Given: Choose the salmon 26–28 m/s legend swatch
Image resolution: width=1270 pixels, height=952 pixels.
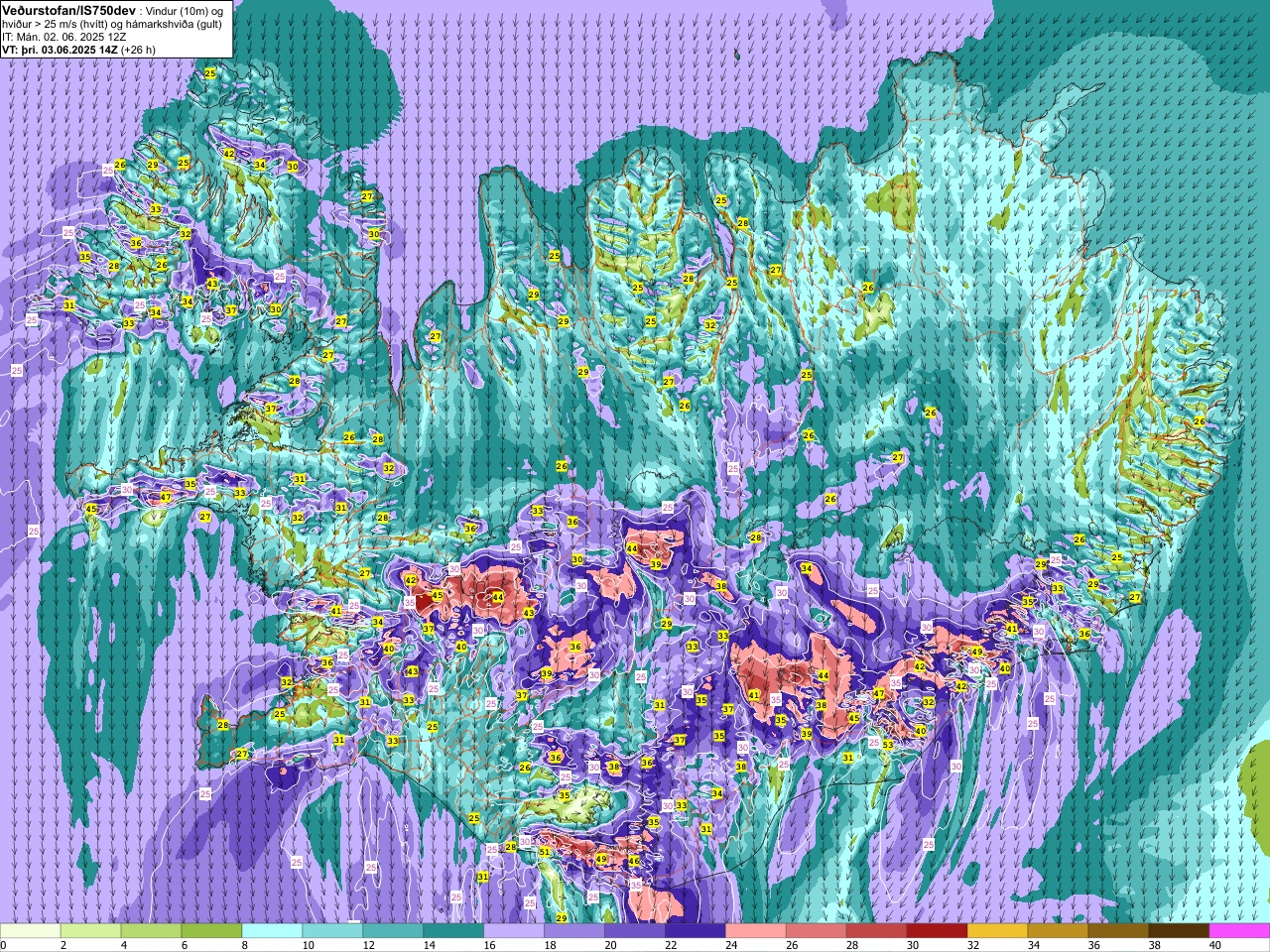Looking at the screenshot, I should coord(817,931).
